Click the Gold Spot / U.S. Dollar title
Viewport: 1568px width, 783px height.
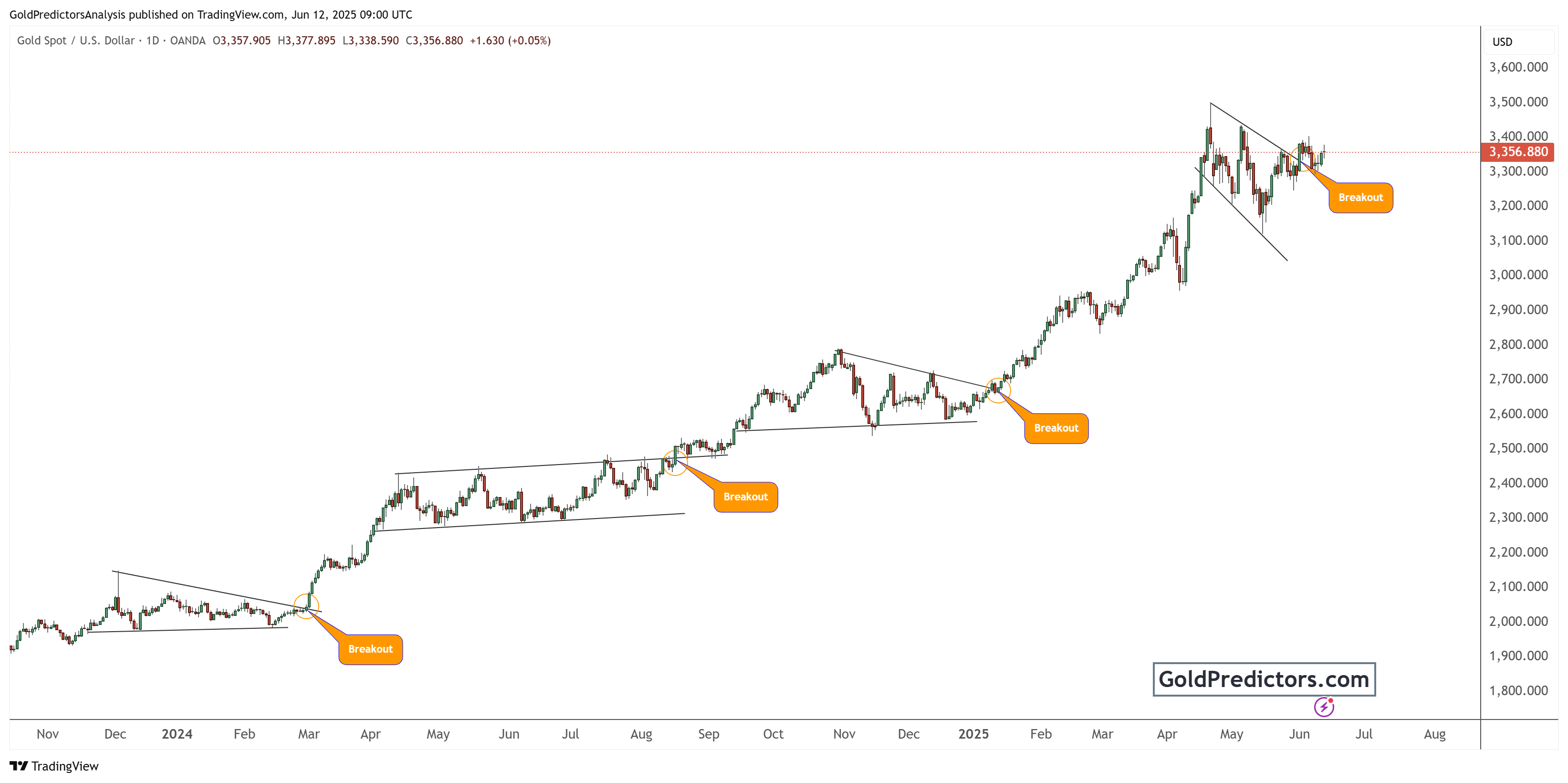click(x=75, y=40)
